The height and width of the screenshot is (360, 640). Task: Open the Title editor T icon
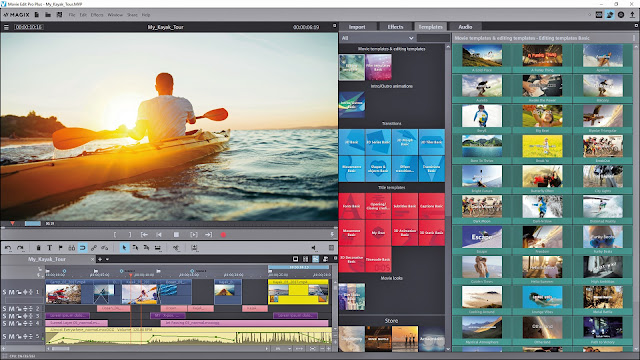[49, 248]
